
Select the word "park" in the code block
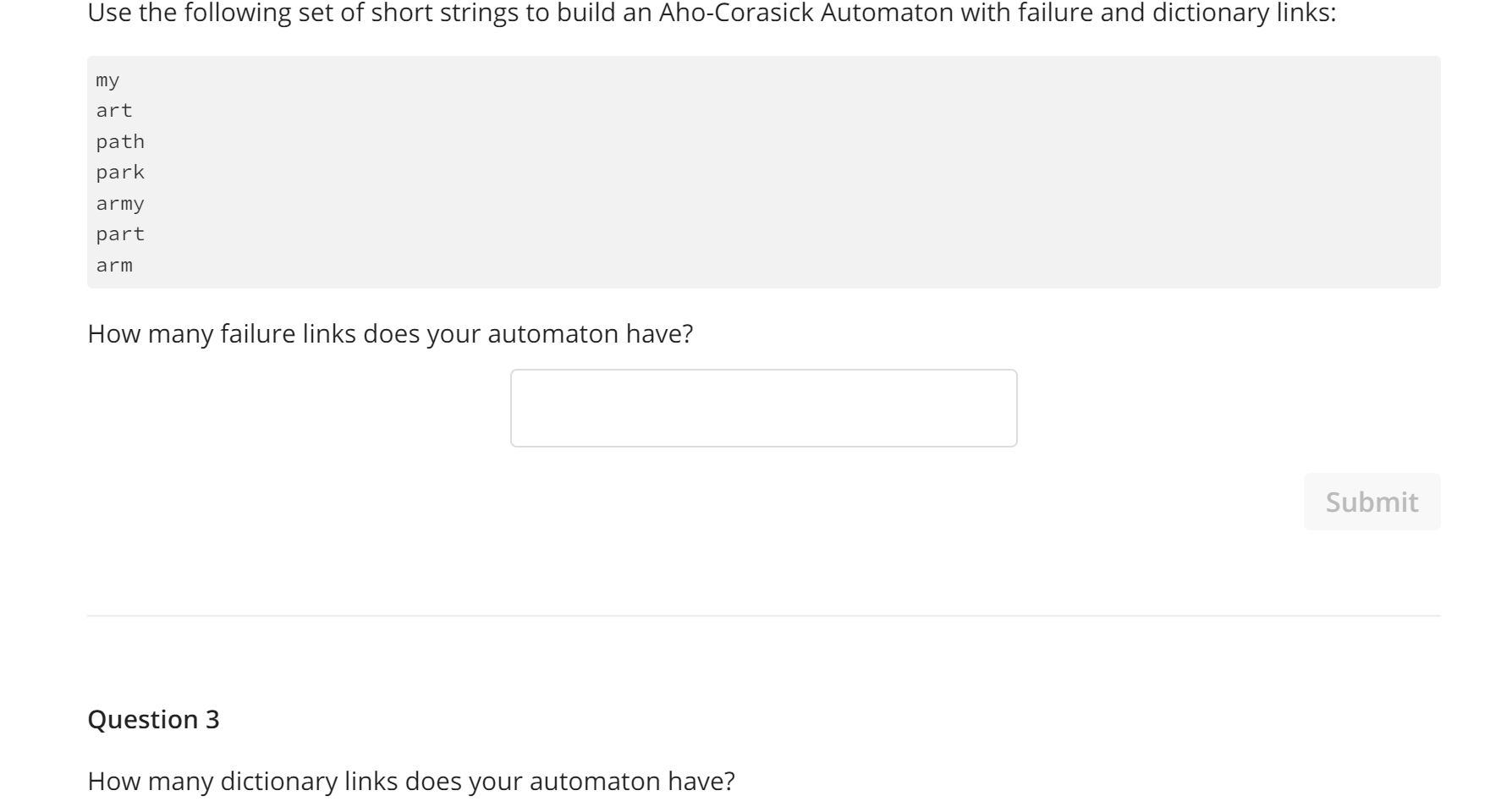tap(119, 172)
